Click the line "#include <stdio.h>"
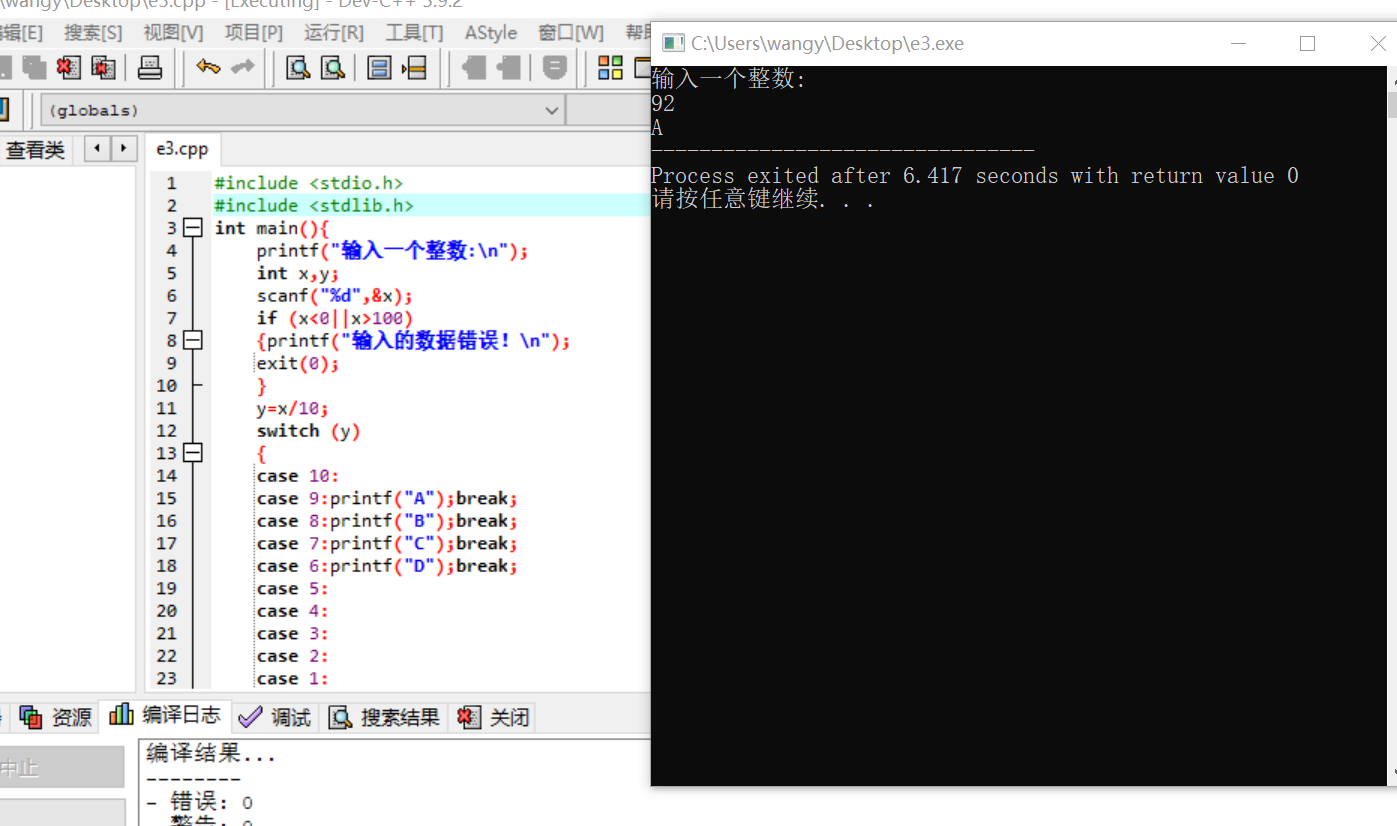The image size is (1397, 826). point(308,183)
